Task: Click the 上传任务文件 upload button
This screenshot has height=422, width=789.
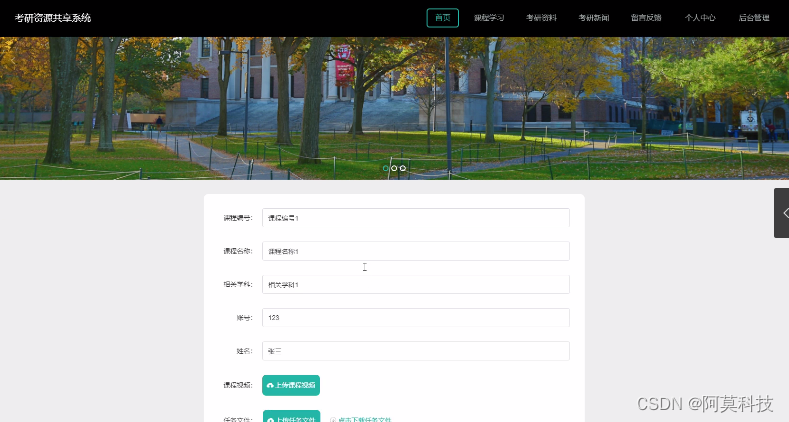Action: point(291,416)
